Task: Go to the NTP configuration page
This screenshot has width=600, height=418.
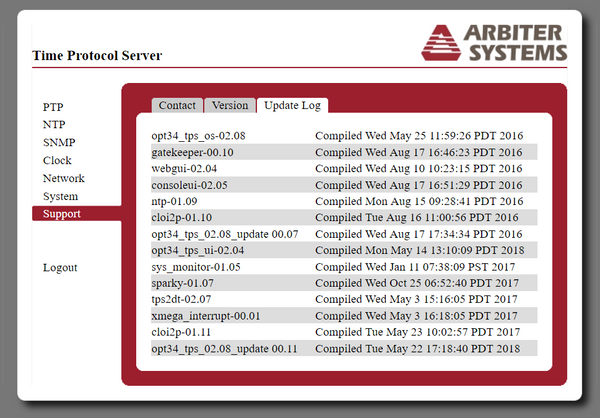Action: coord(54,124)
